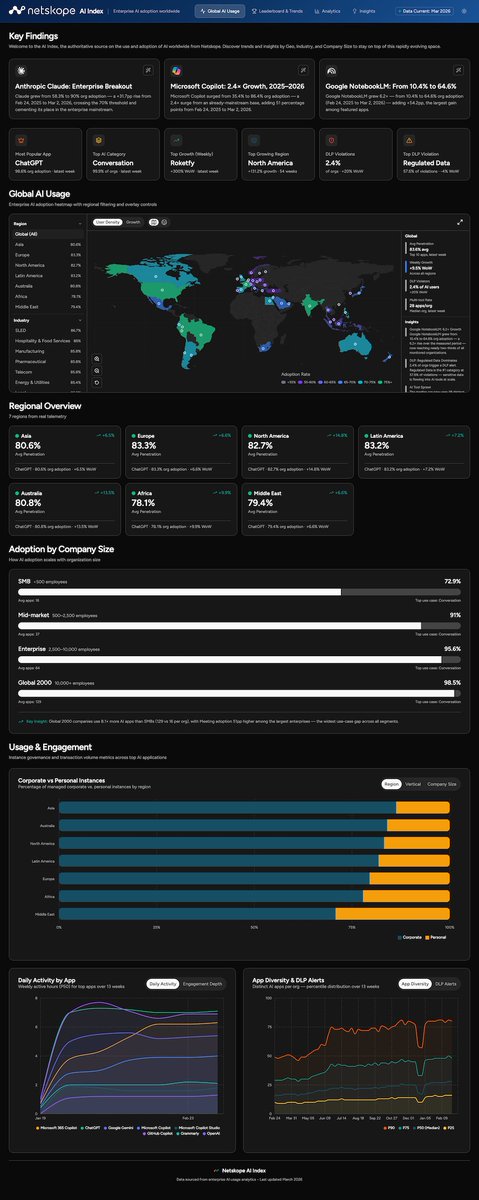Select the SLED industry filter
479x1200 pixels.
48,330
